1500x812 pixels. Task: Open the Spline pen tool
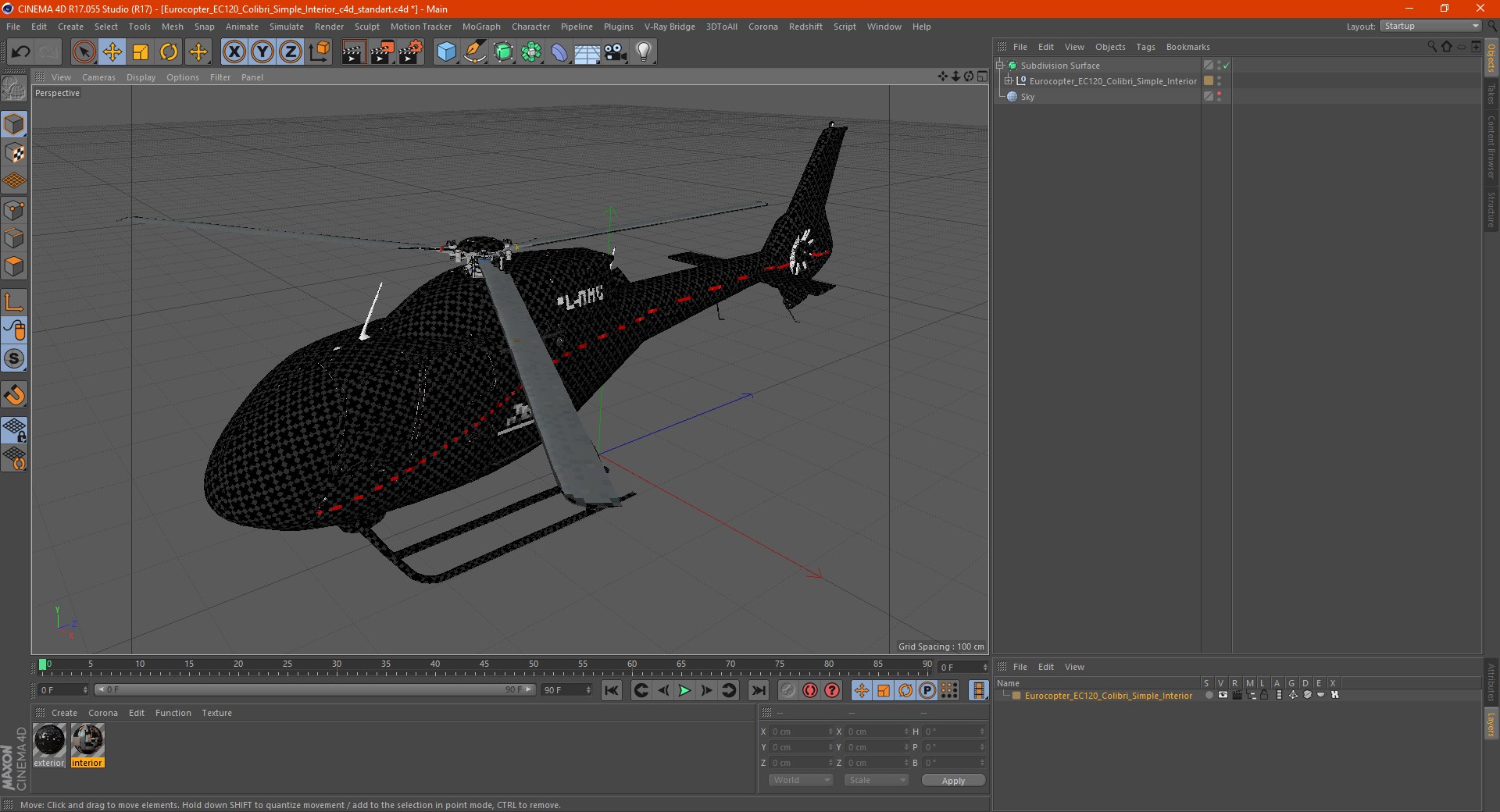point(474,52)
